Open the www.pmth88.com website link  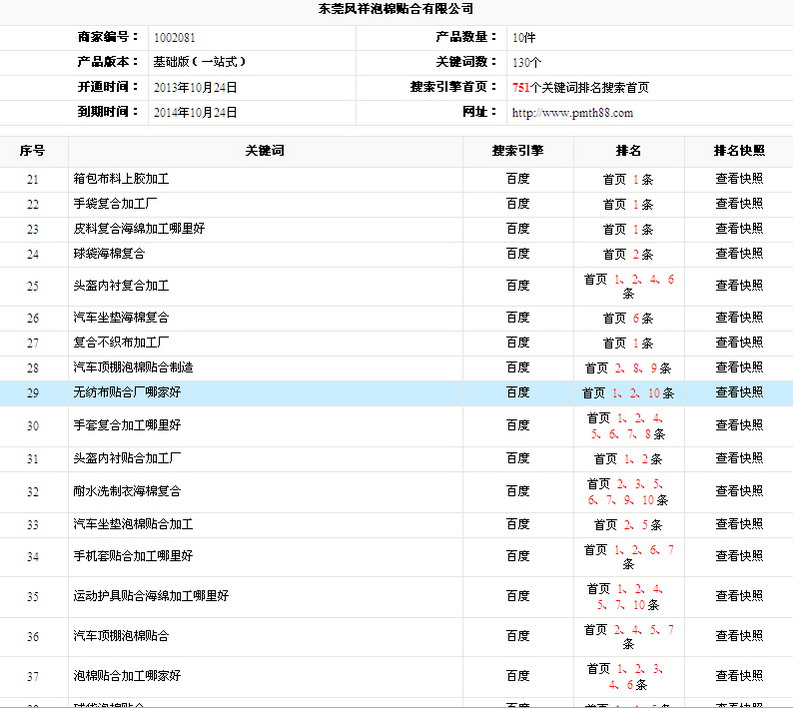(572, 113)
